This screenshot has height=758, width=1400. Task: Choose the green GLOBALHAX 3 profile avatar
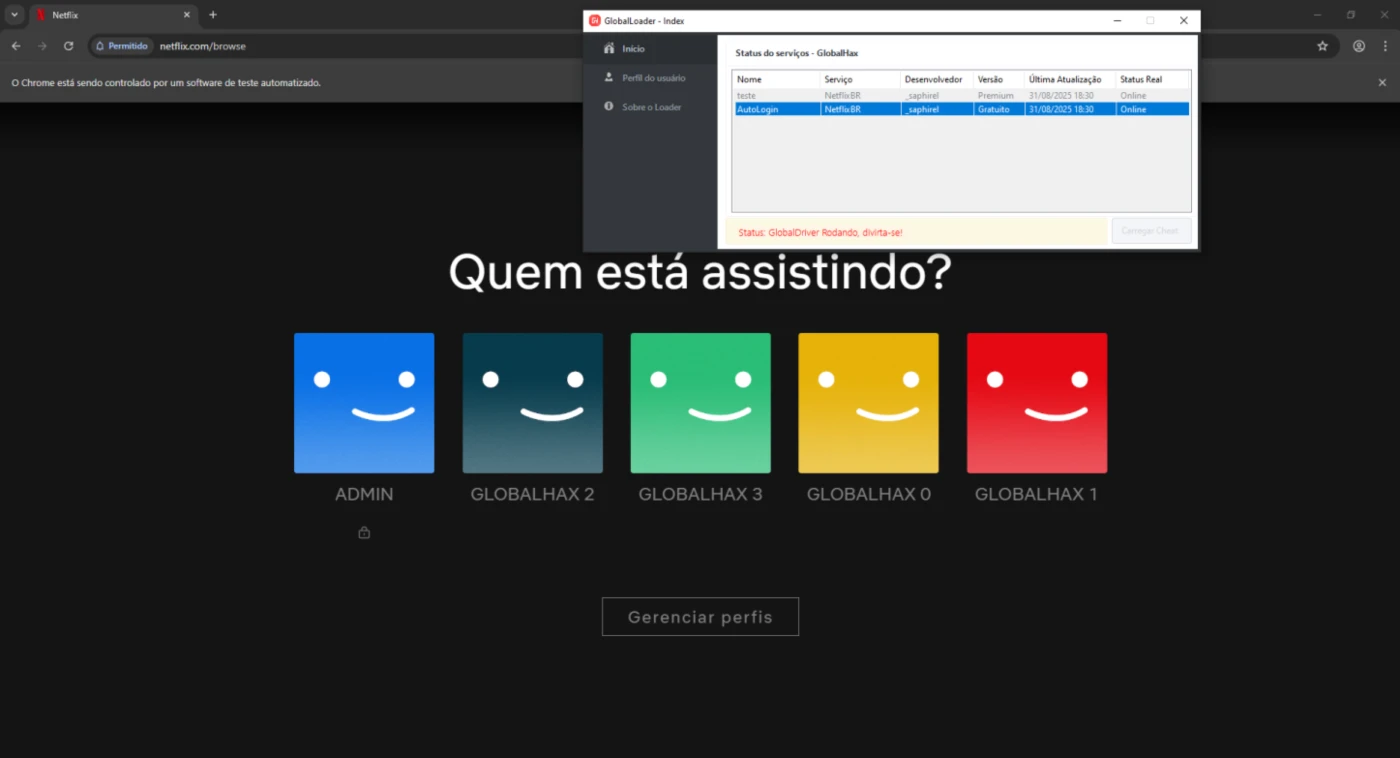[700, 403]
